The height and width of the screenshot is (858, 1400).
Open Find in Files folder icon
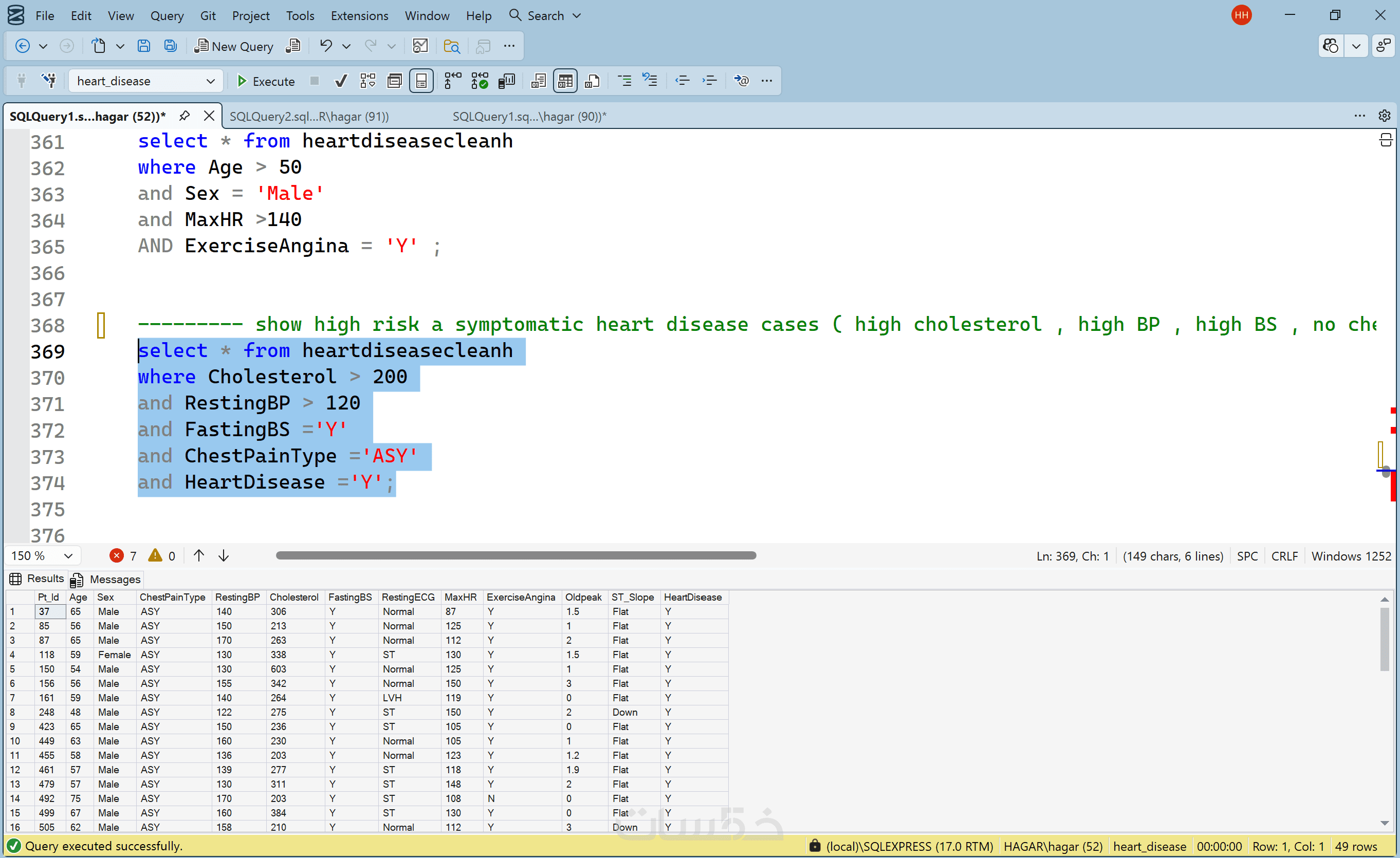click(451, 46)
